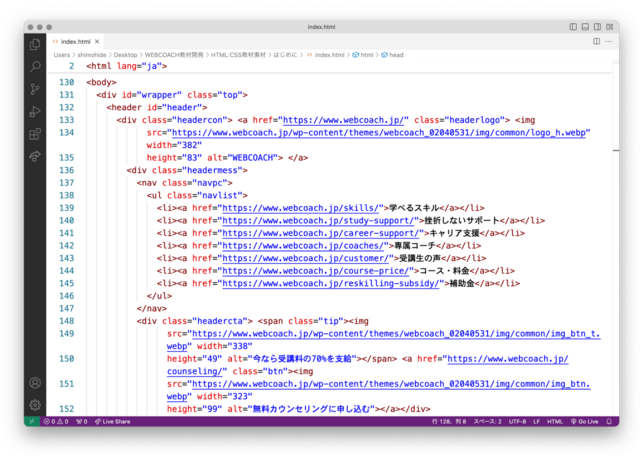Click the Desktop breadcrumb segment
Screen dimensions: 640x458
point(125,55)
